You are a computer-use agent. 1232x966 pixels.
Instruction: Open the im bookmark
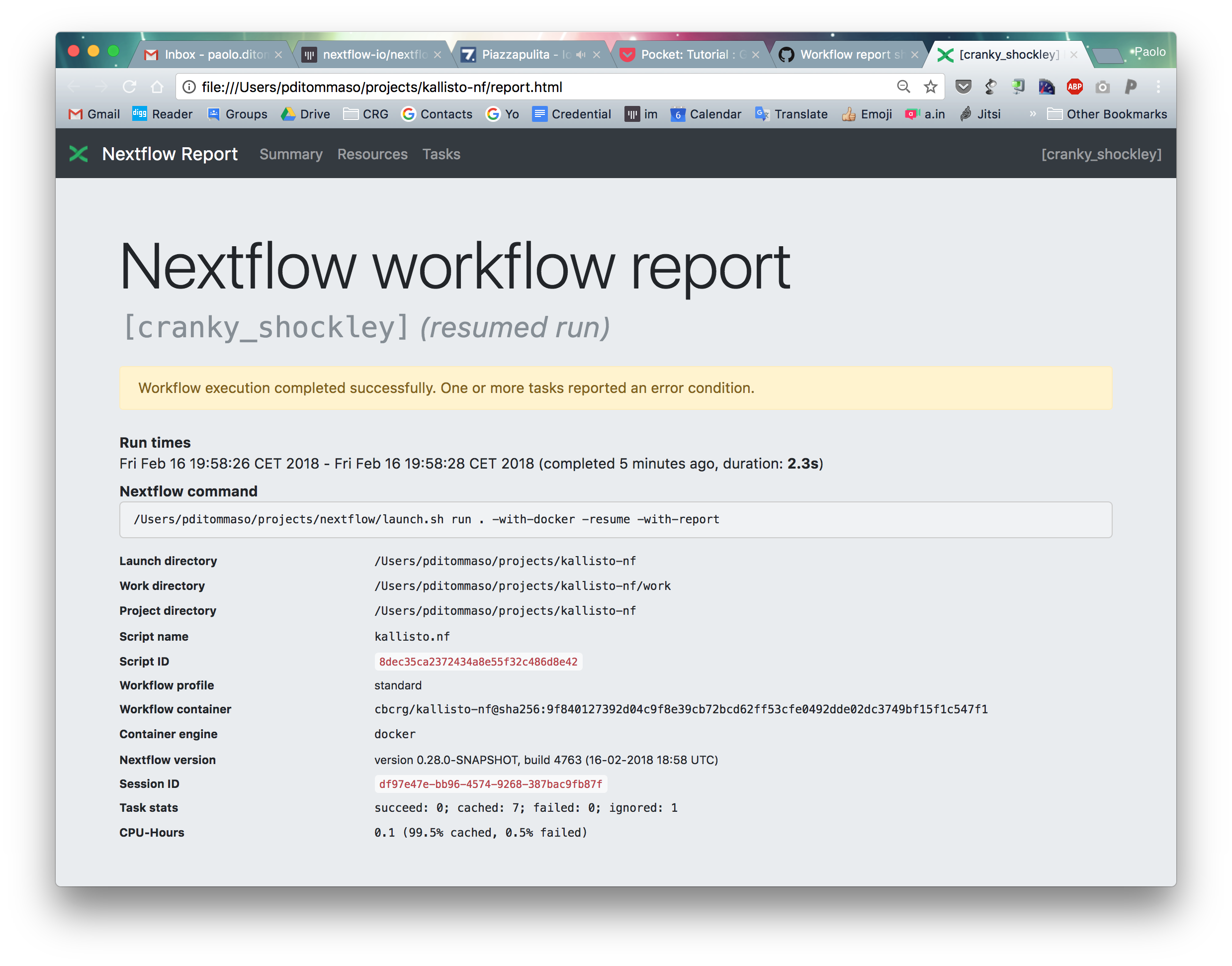[x=641, y=114]
